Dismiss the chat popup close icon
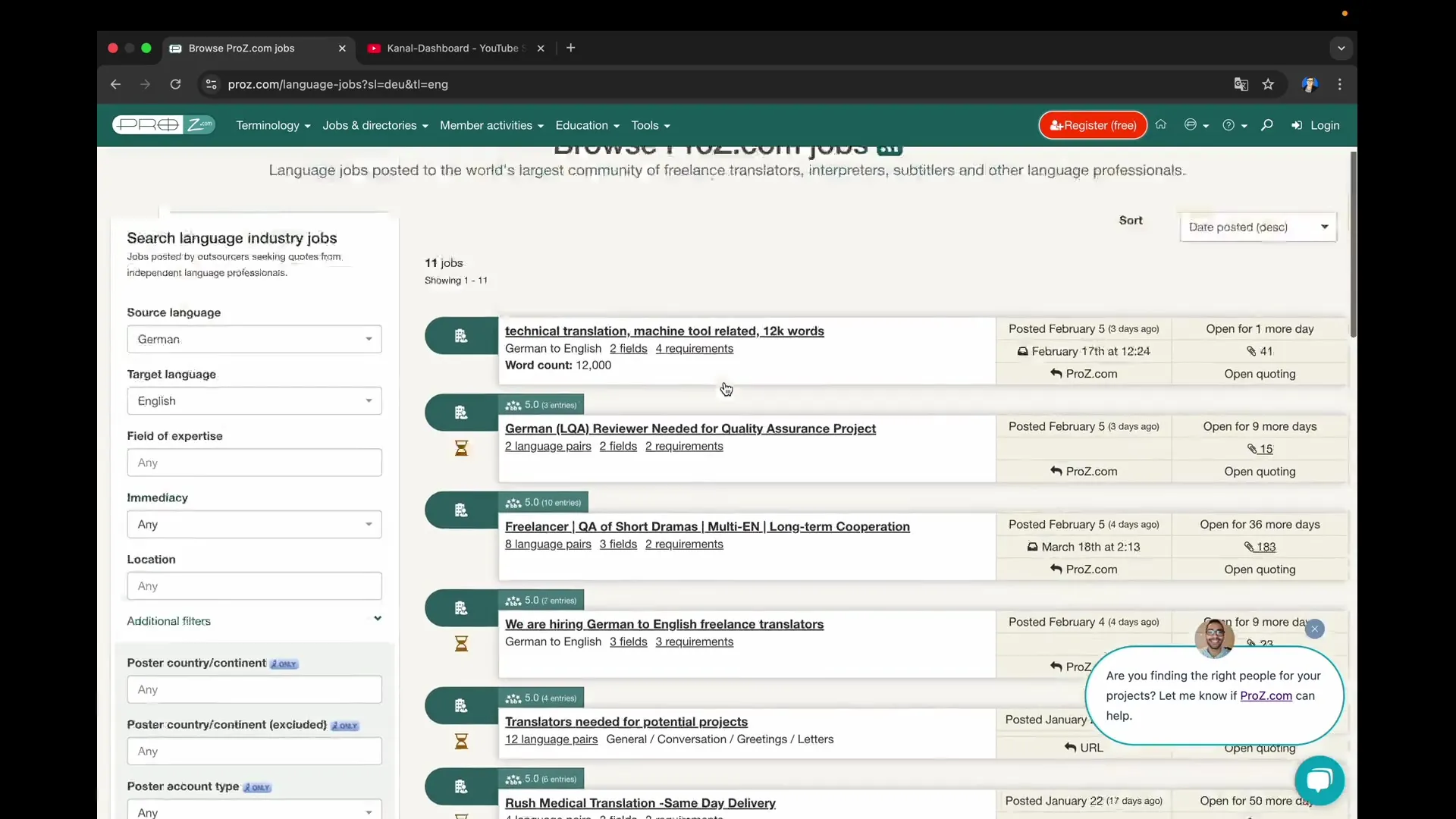 pos(1315,629)
